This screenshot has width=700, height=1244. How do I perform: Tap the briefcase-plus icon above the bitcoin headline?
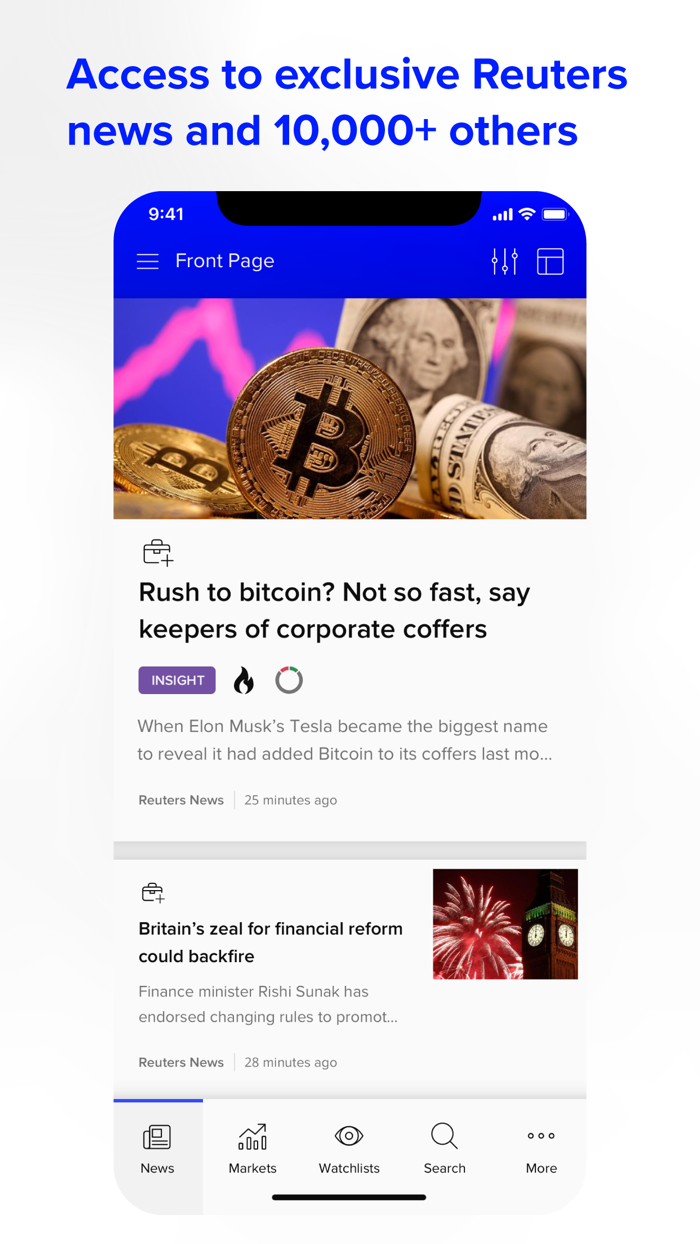pyautogui.click(x=157, y=552)
